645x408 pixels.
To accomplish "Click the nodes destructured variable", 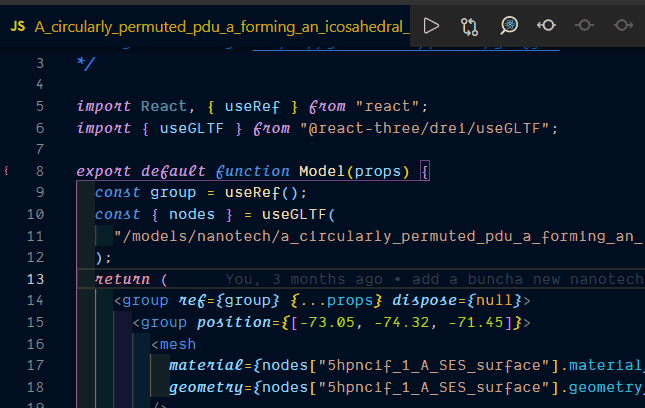I will 192,214.
